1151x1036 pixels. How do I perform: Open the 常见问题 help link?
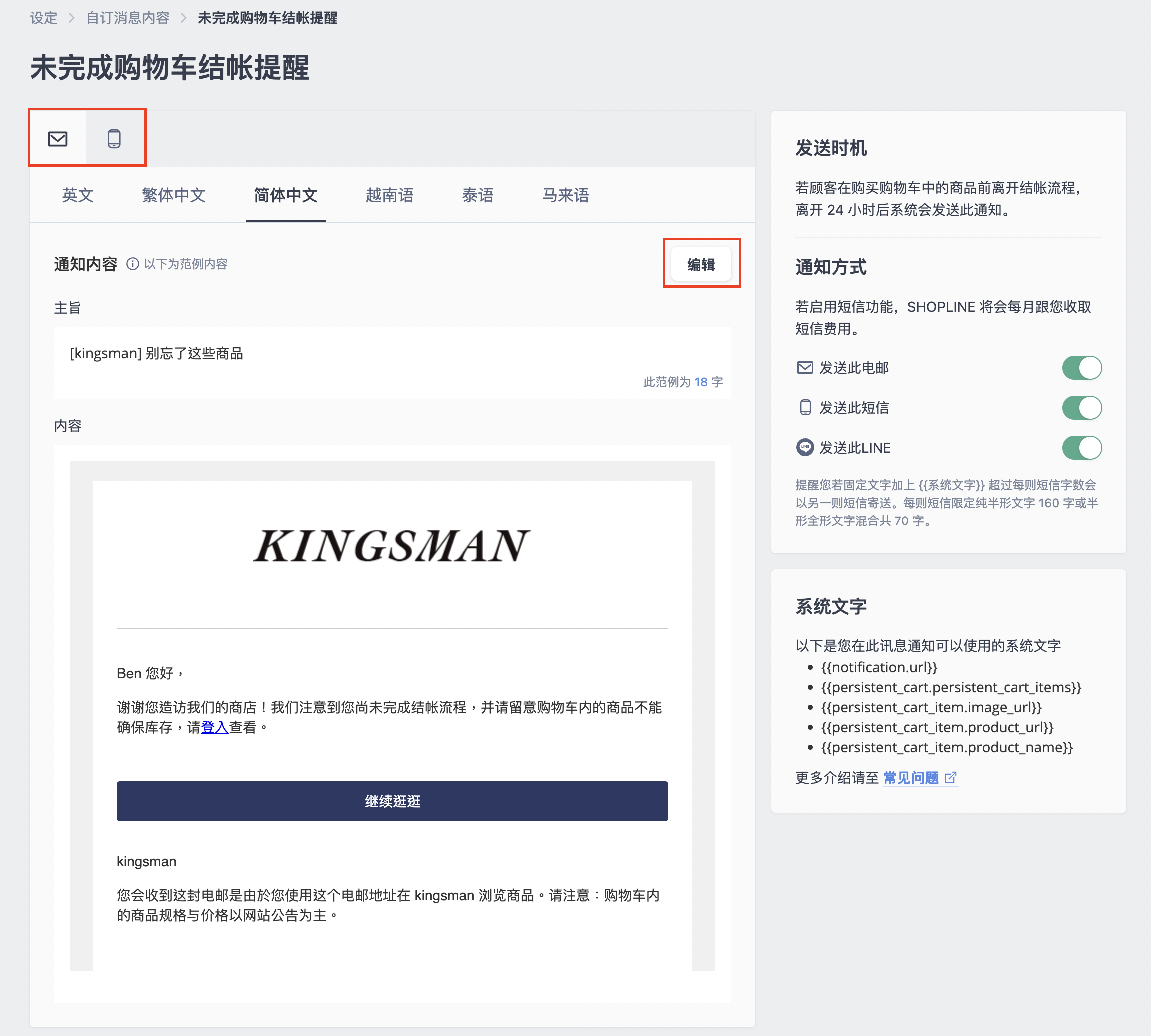911,778
